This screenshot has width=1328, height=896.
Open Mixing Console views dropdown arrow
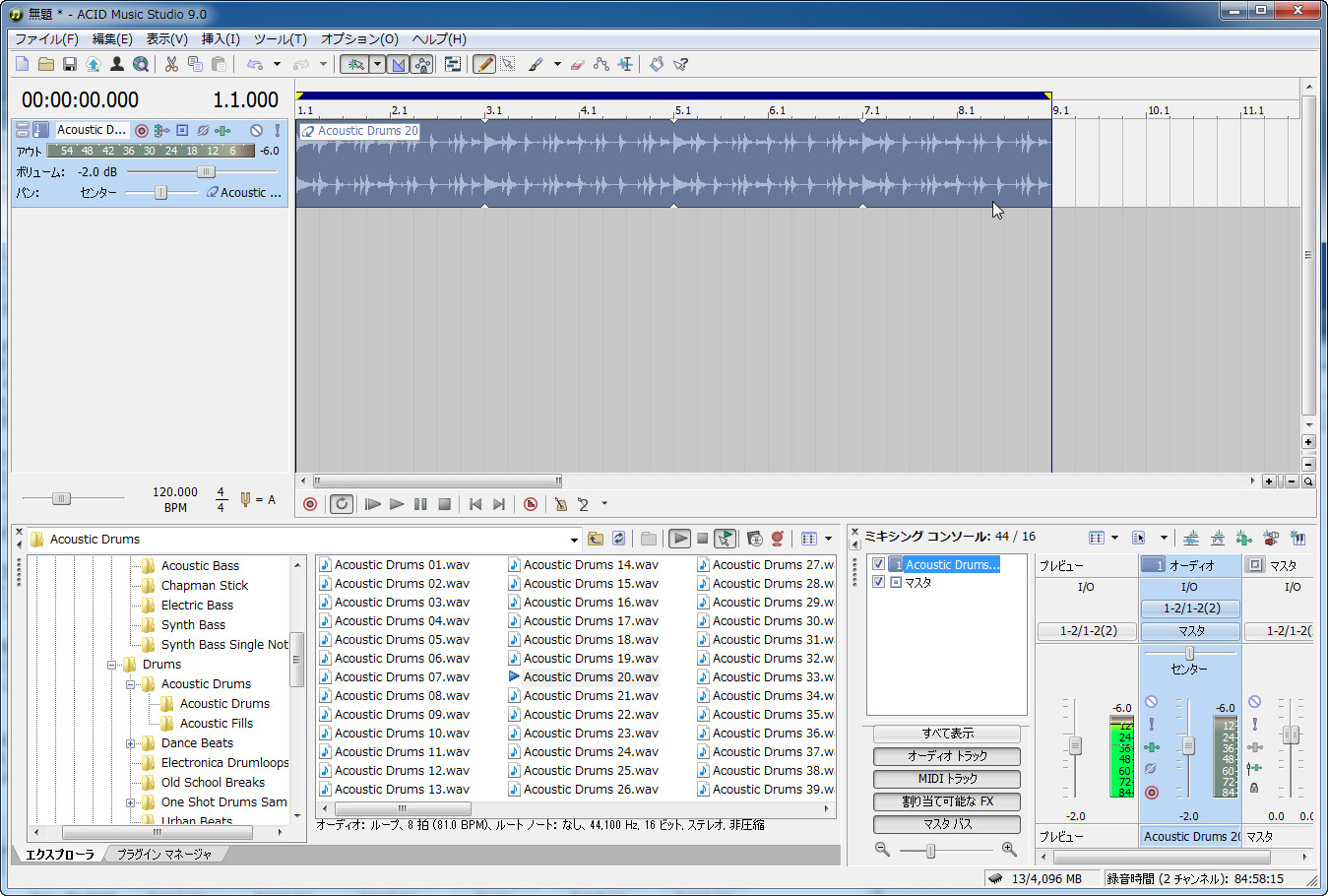tap(1114, 538)
